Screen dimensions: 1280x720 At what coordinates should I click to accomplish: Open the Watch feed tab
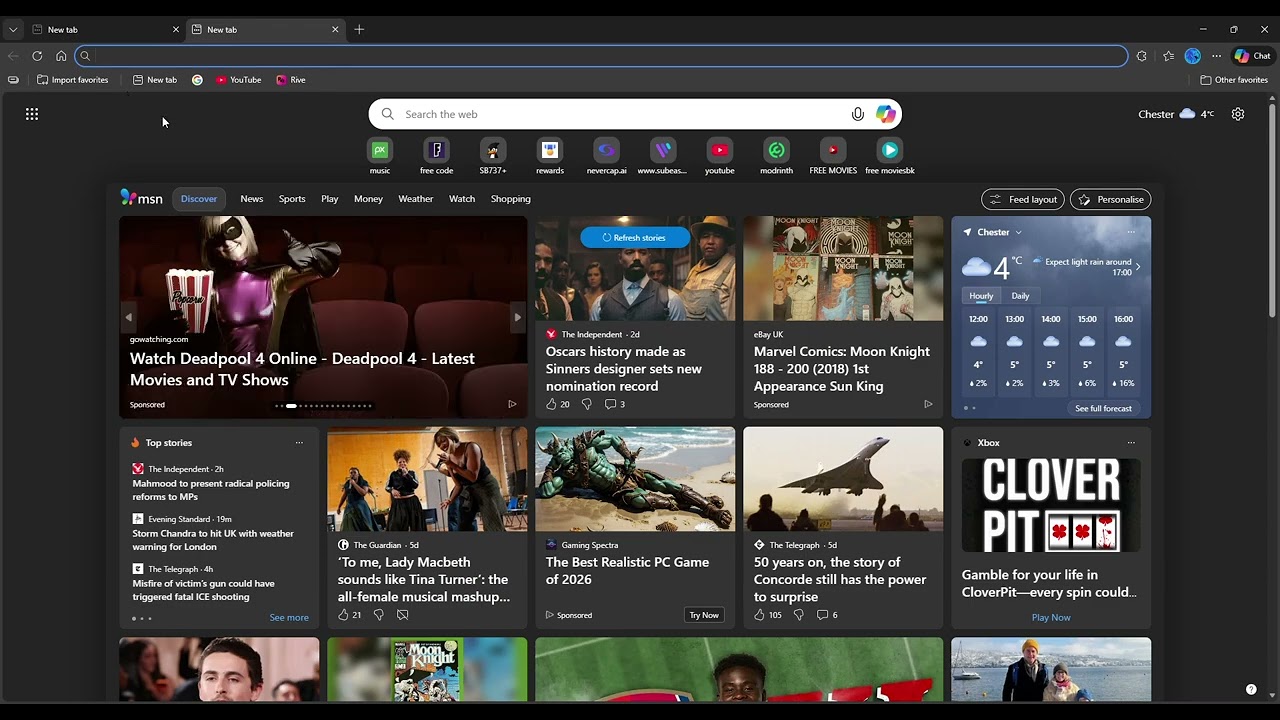pos(462,199)
